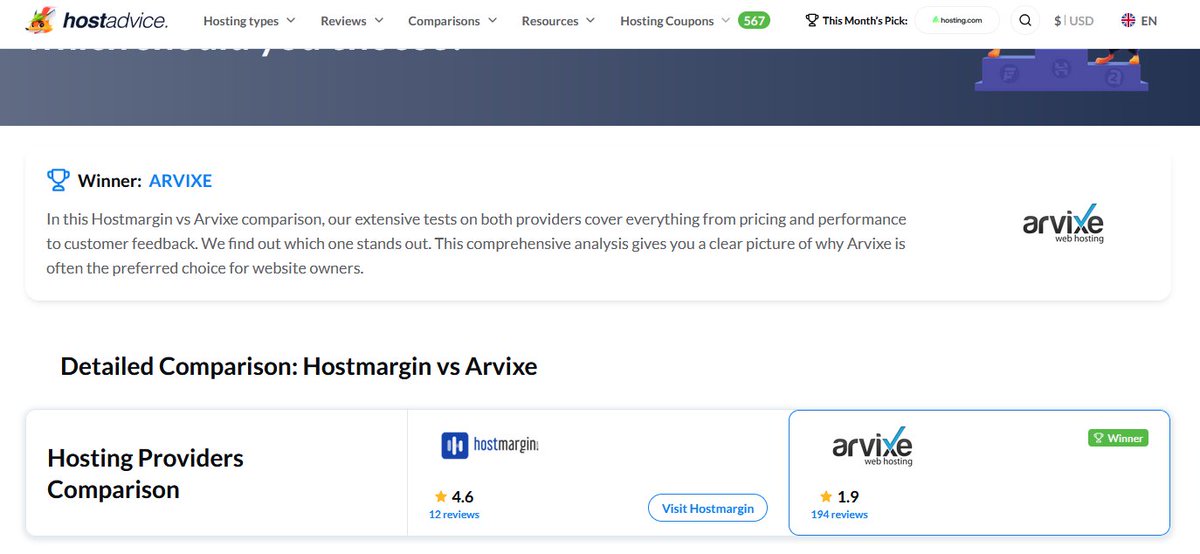Click the 1.9 rating value
This screenshot has width=1200, height=554.
pyautogui.click(x=848, y=496)
